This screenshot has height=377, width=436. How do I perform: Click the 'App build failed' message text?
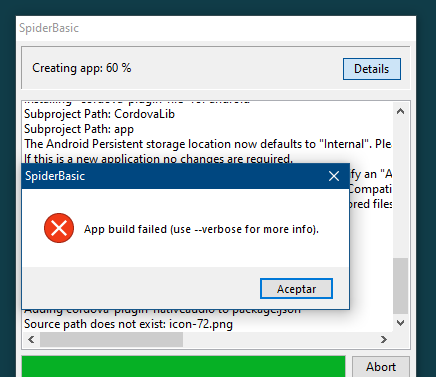[201, 229]
